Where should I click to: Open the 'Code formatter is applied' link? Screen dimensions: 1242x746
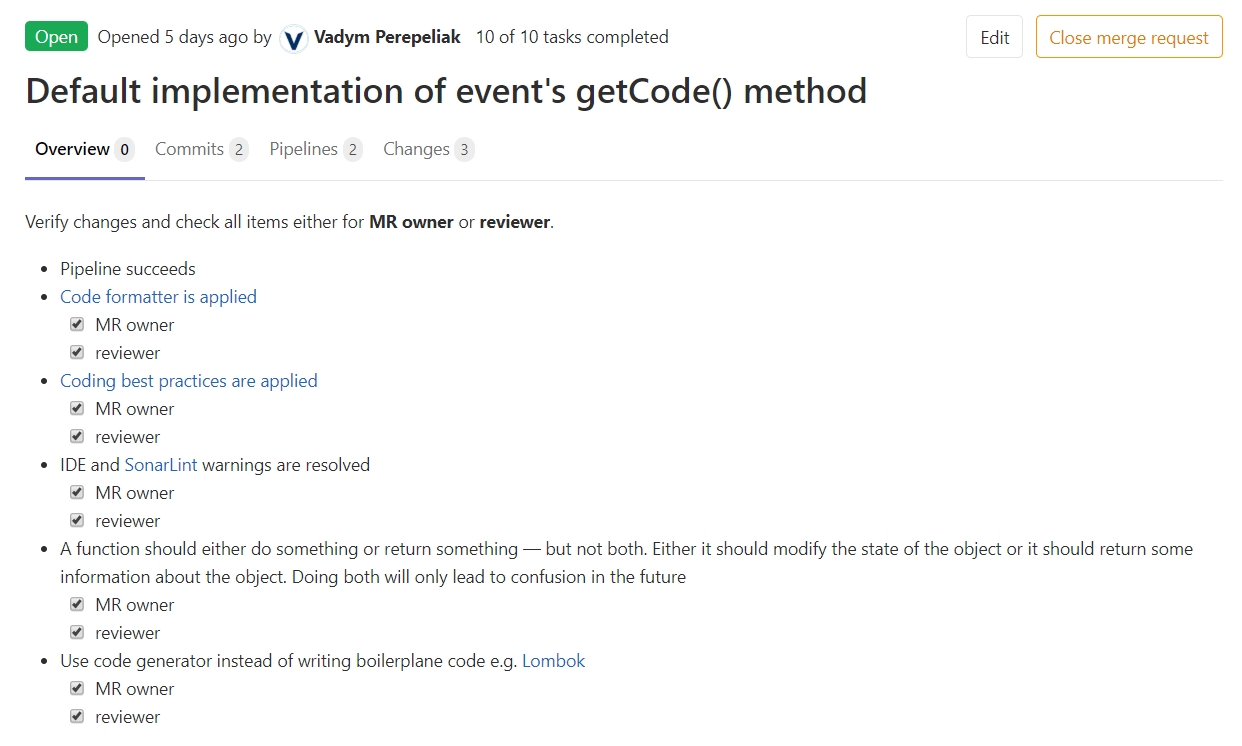158,296
